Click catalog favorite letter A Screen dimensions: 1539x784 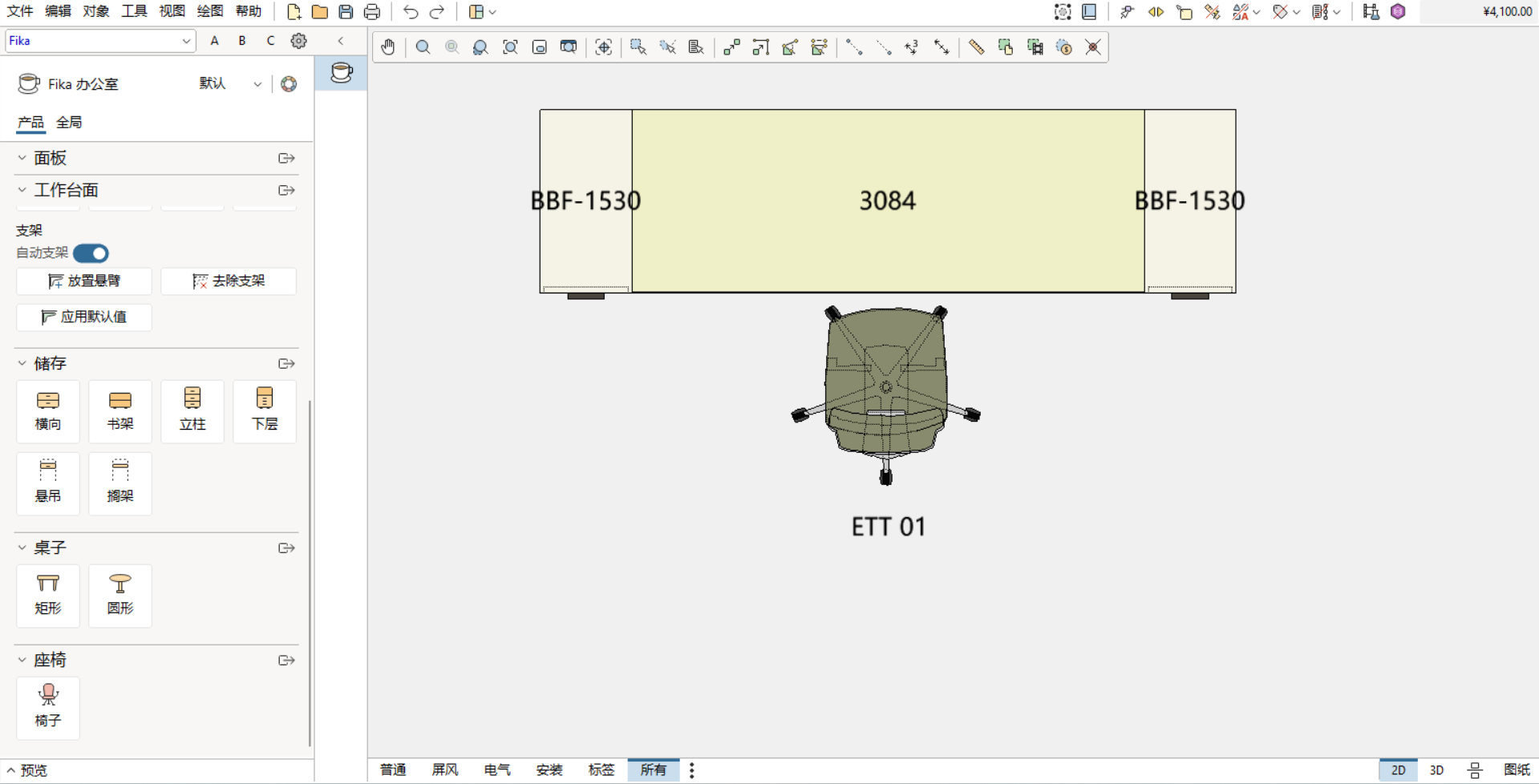(214, 41)
